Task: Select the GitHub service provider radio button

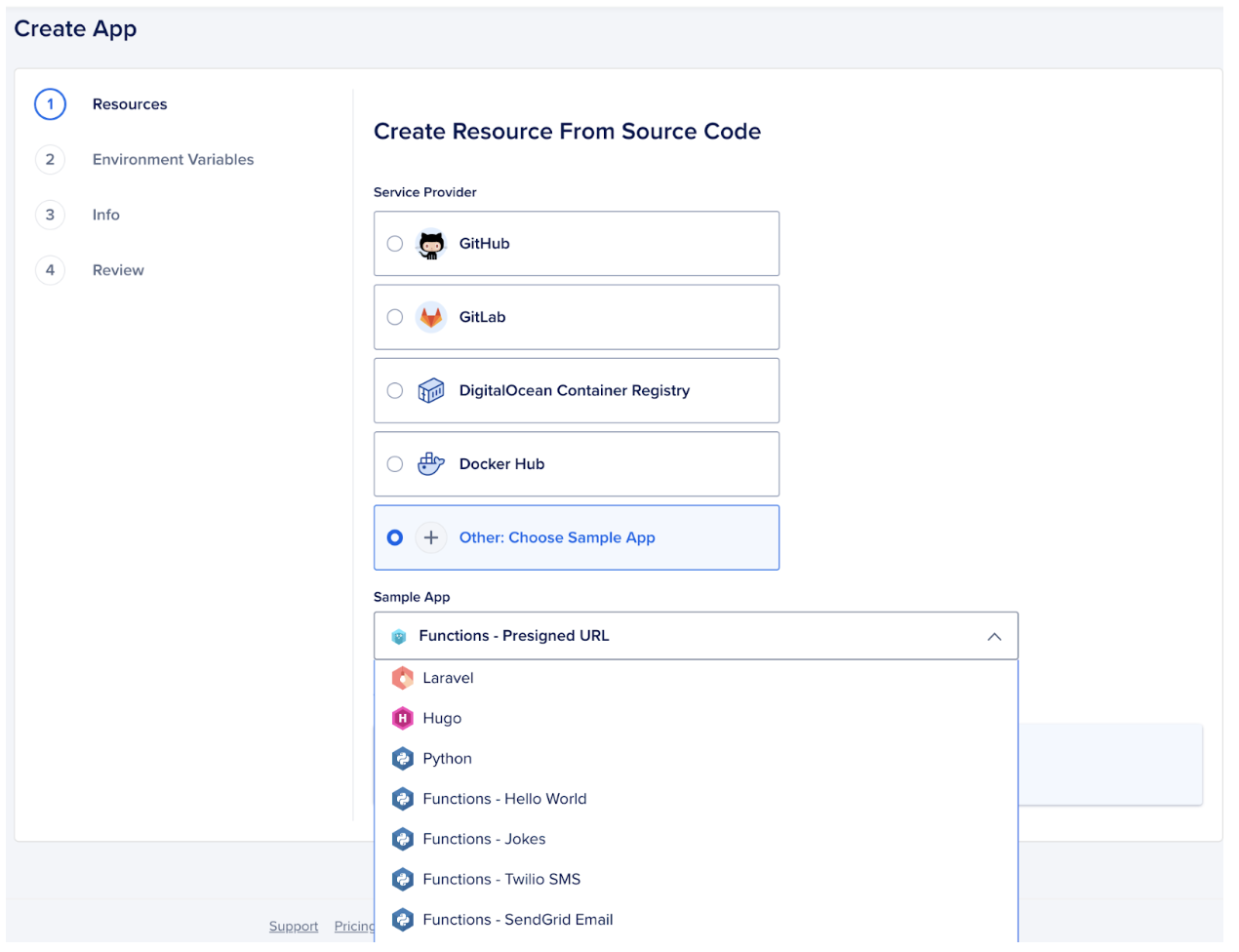Action: point(394,243)
